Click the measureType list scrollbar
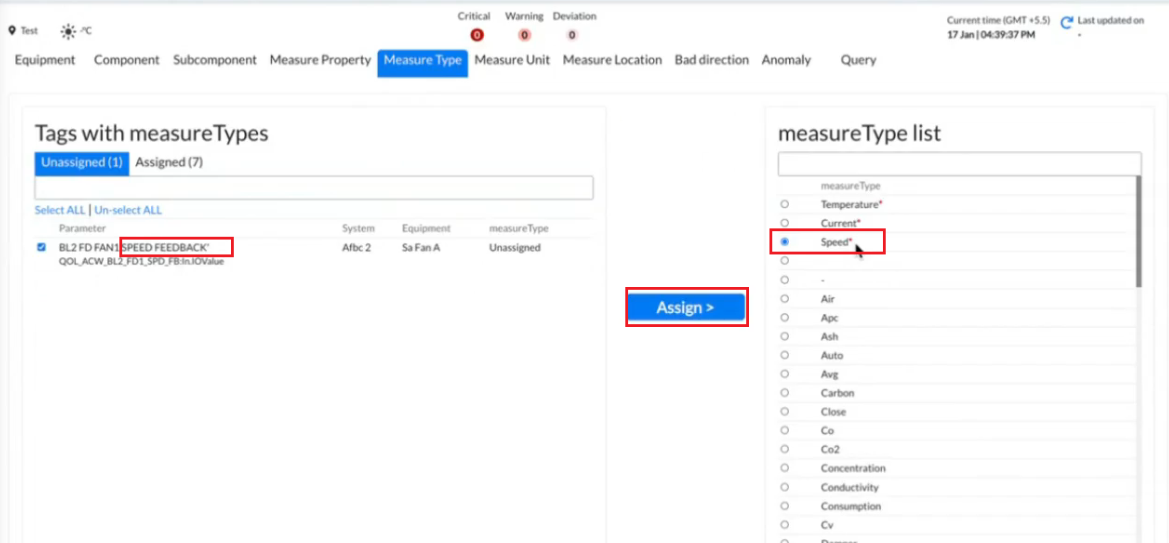Screen dimensions: 1169x543 (x=1137, y=230)
